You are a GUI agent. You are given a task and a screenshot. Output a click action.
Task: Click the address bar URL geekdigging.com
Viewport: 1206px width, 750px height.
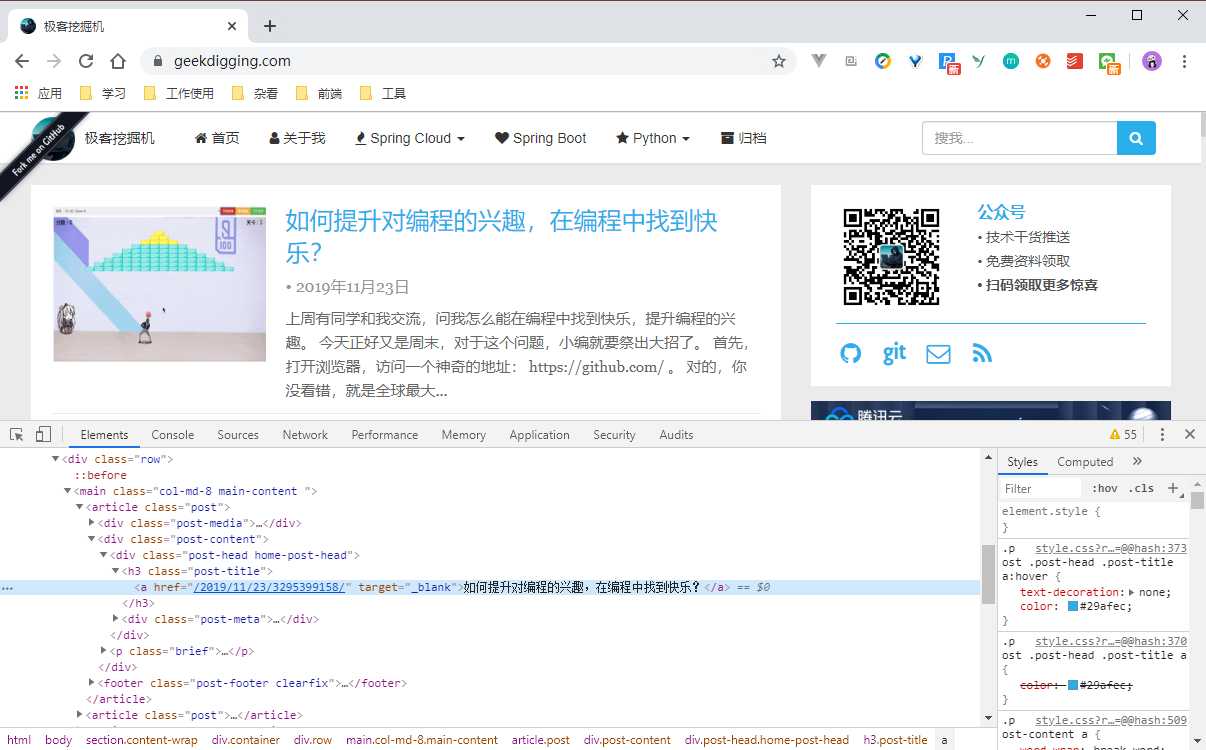point(232,61)
